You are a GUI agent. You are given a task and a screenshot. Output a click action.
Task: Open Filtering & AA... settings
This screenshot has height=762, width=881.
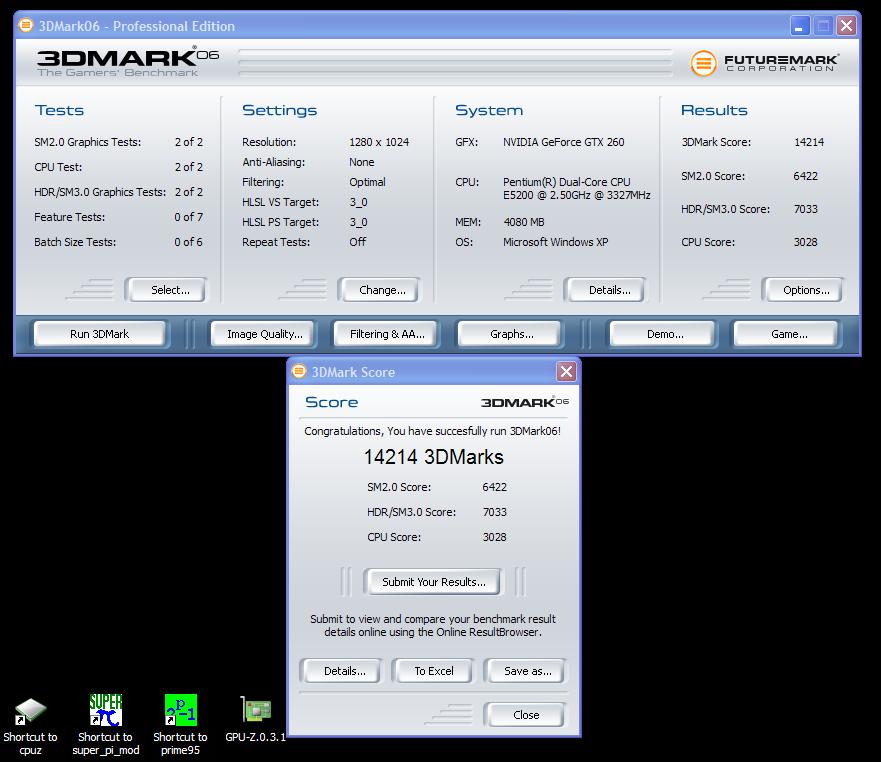pyautogui.click(x=387, y=334)
